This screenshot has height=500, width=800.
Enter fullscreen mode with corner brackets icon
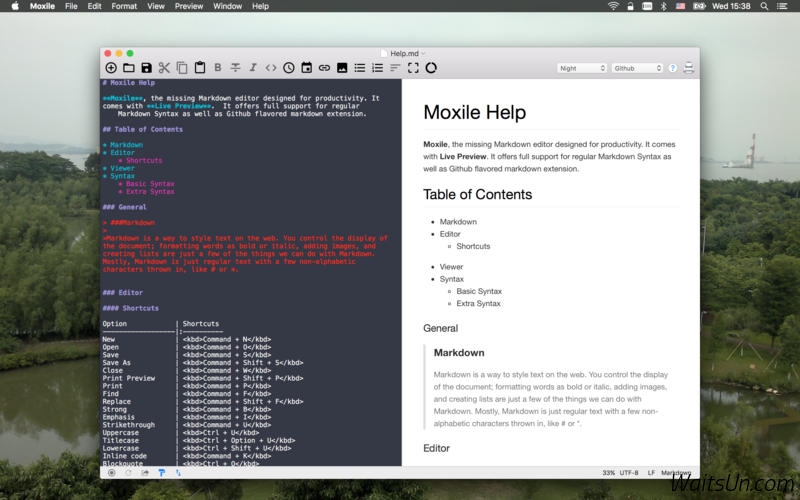(x=413, y=68)
